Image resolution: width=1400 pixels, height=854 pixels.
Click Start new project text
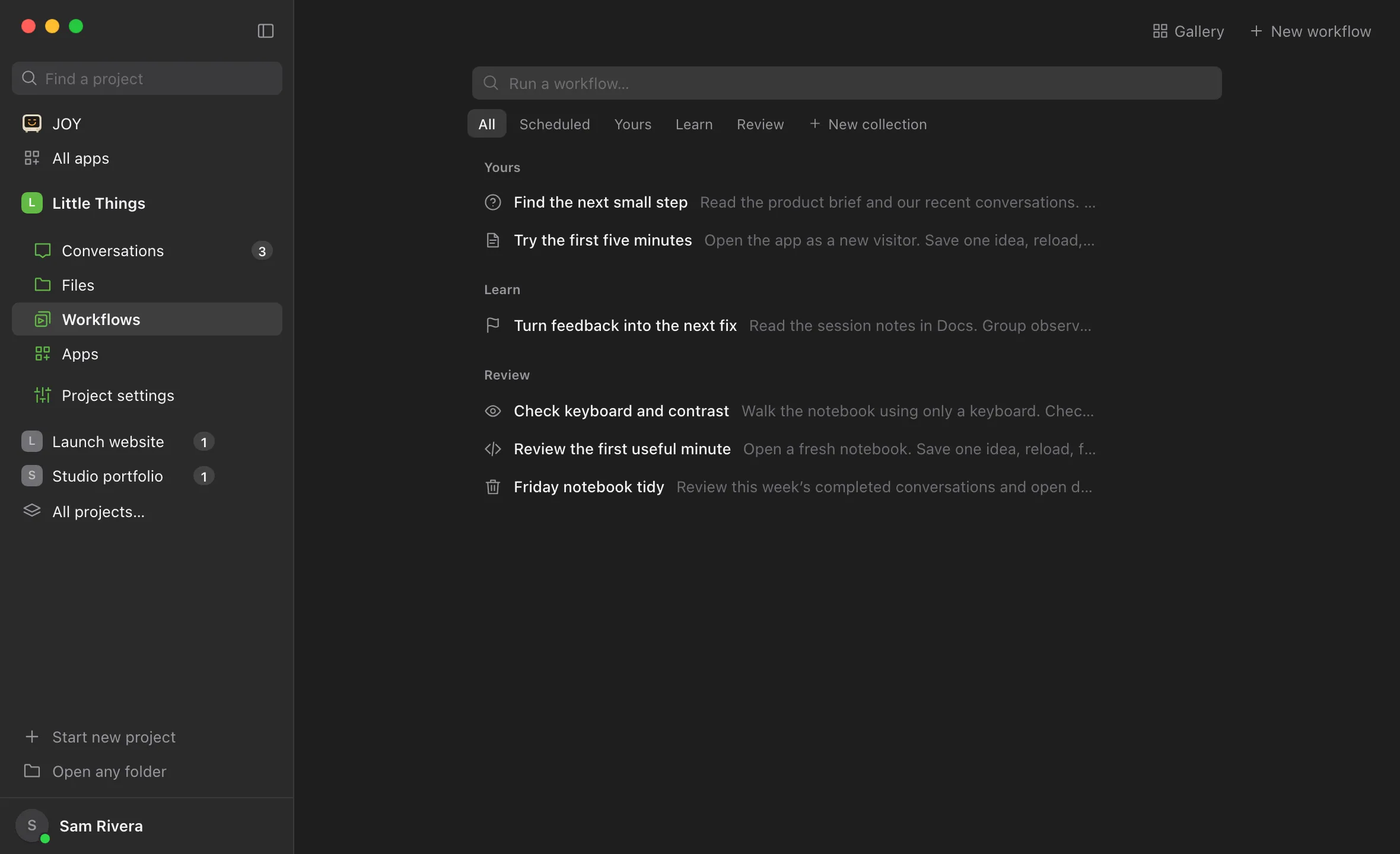click(114, 737)
